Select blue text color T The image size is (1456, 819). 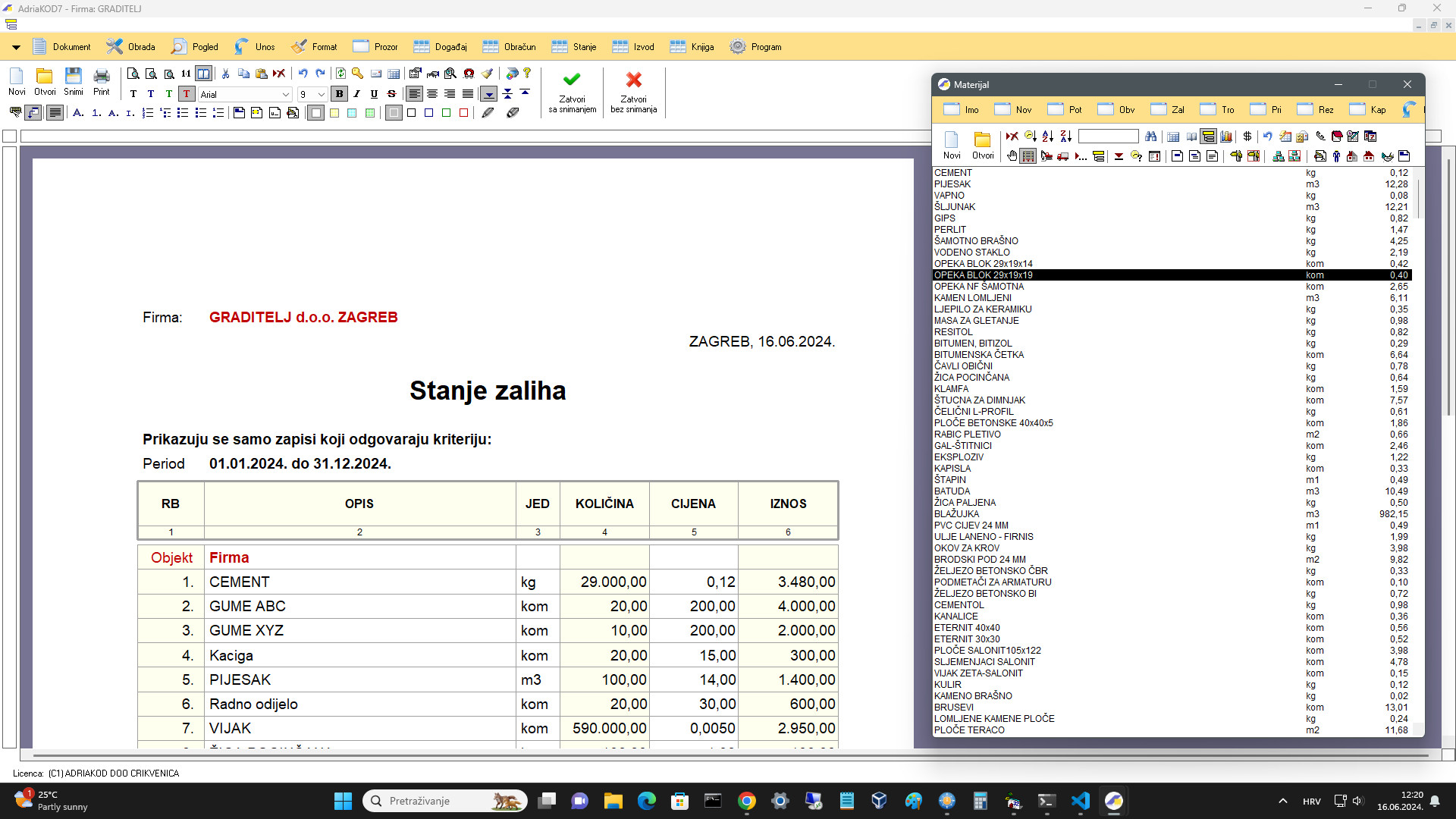tap(151, 94)
